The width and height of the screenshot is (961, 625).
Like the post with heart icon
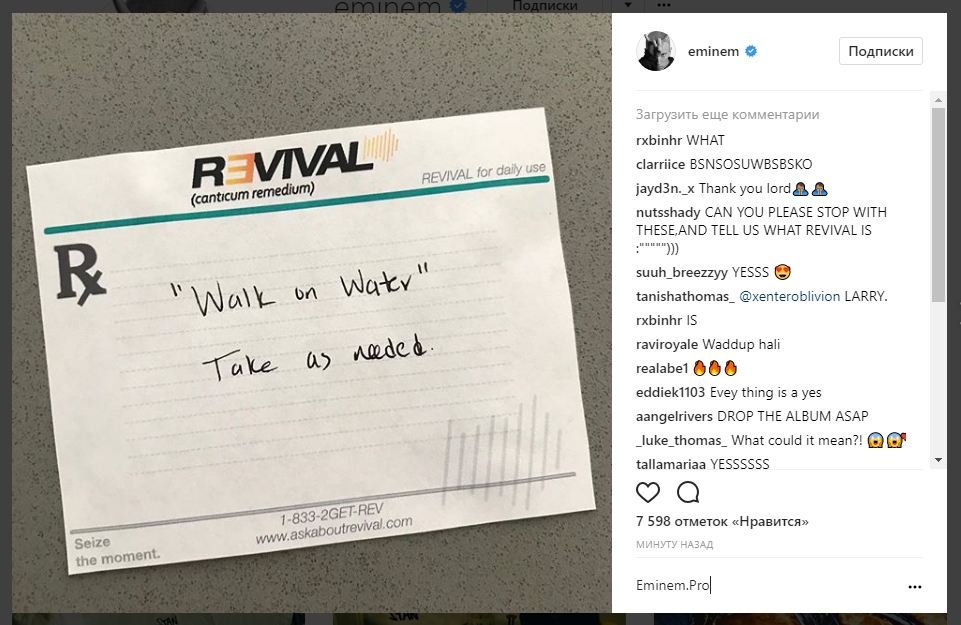pos(648,492)
